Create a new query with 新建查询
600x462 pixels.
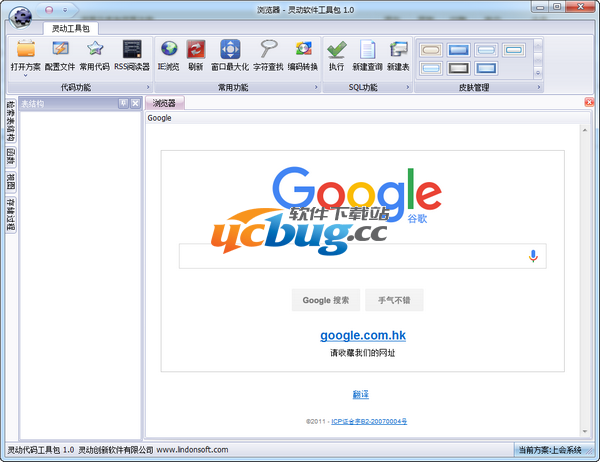coord(367,49)
